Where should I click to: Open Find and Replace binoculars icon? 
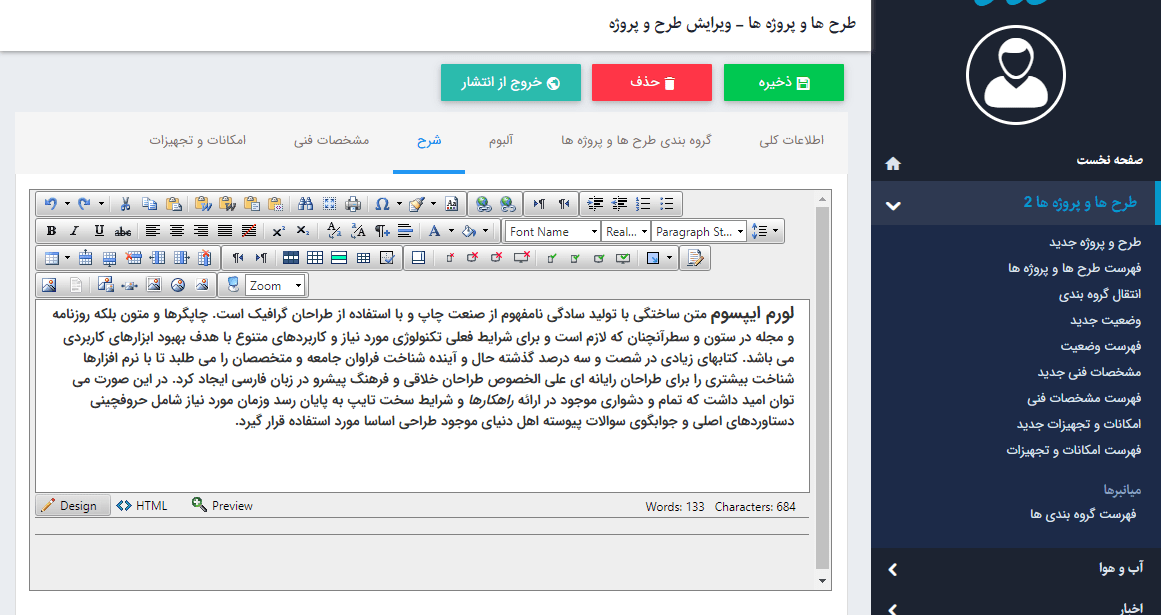(x=305, y=204)
